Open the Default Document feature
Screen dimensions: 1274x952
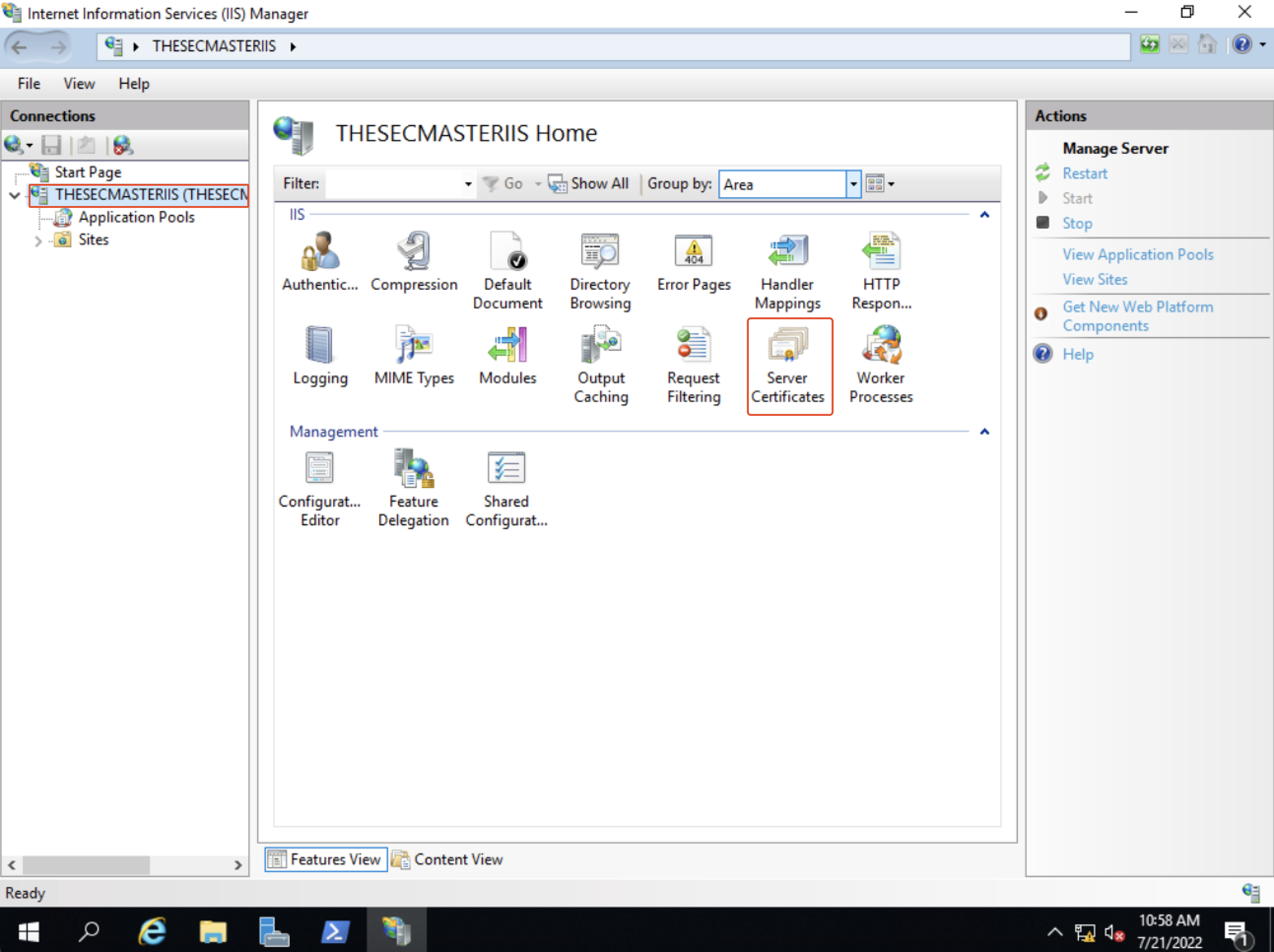click(x=507, y=271)
